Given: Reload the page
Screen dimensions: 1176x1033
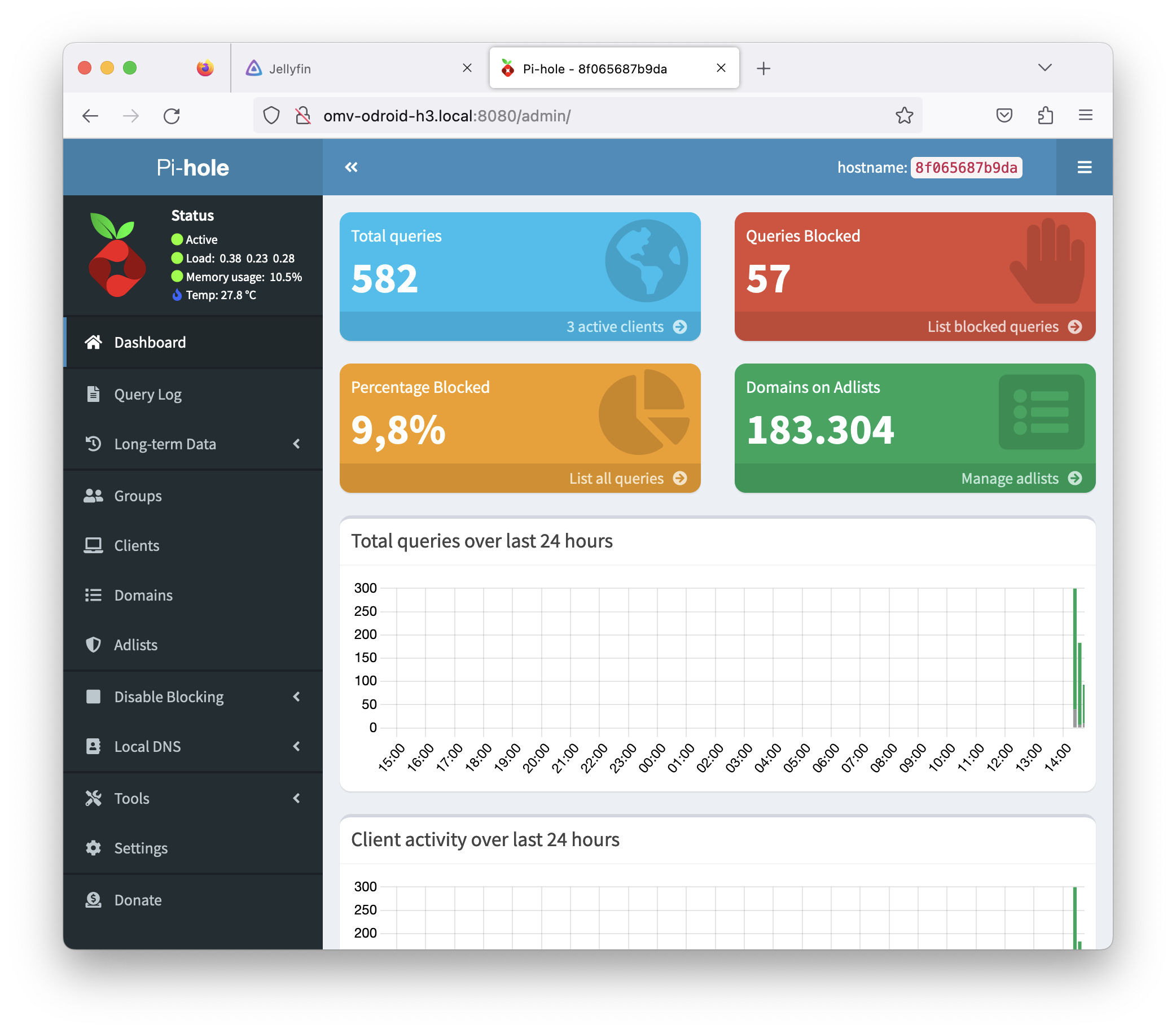Looking at the screenshot, I should [x=172, y=116].
